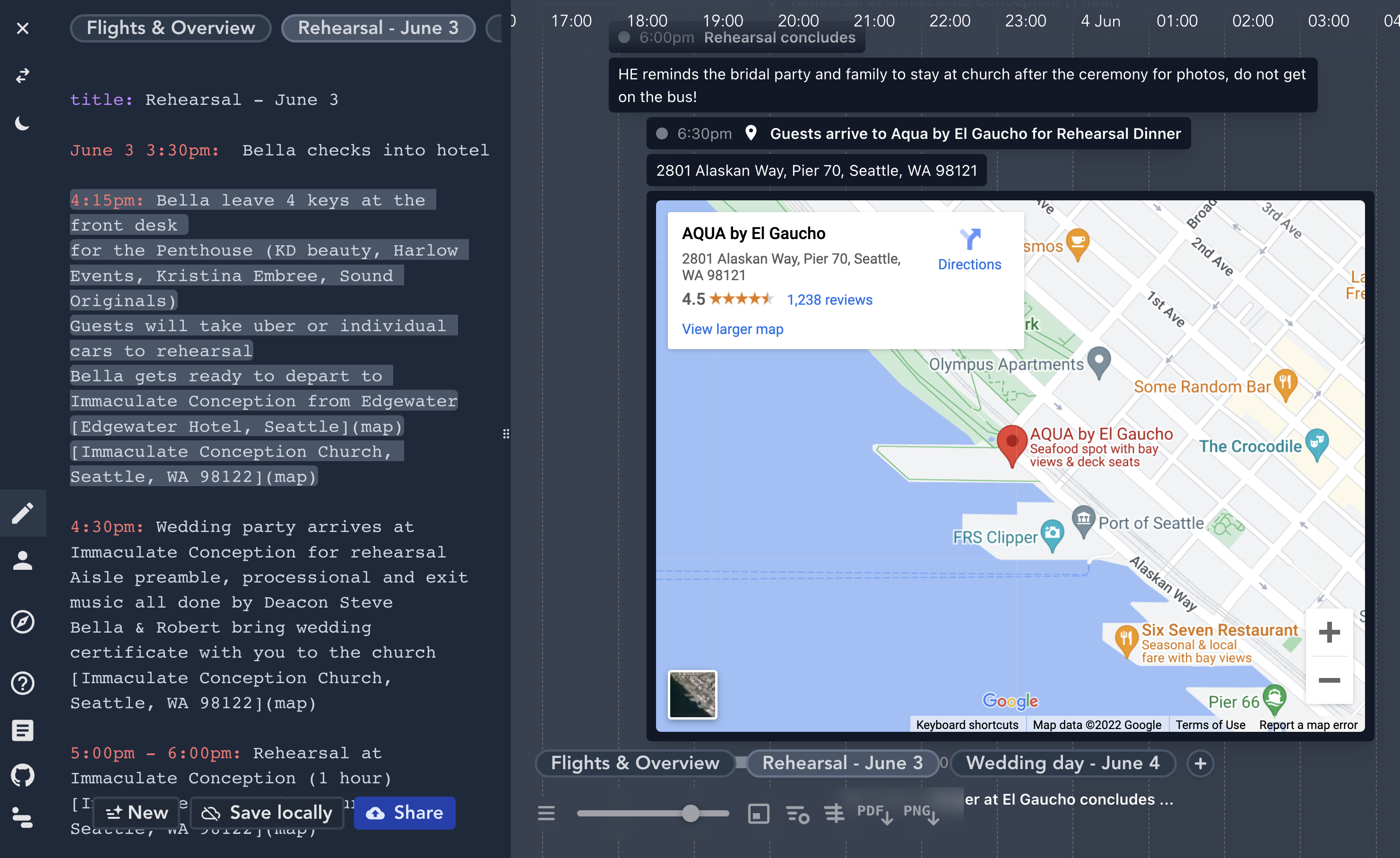The width and height of the screenshot is (1400, 858).
Task: Open the person account icon in sidebar
Action: [23, 560]
